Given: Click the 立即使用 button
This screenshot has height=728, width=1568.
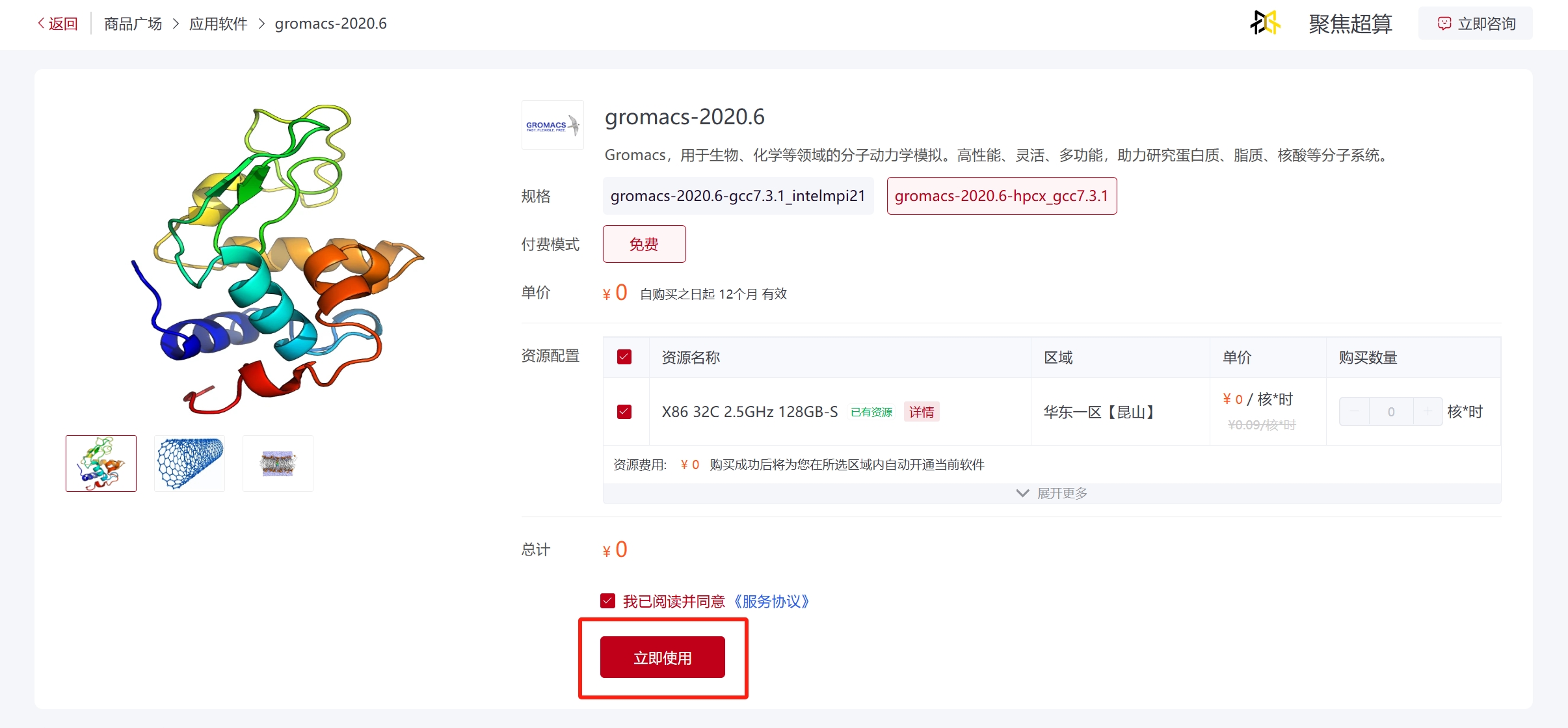Looking at the screenshot, I should point(662,658).
